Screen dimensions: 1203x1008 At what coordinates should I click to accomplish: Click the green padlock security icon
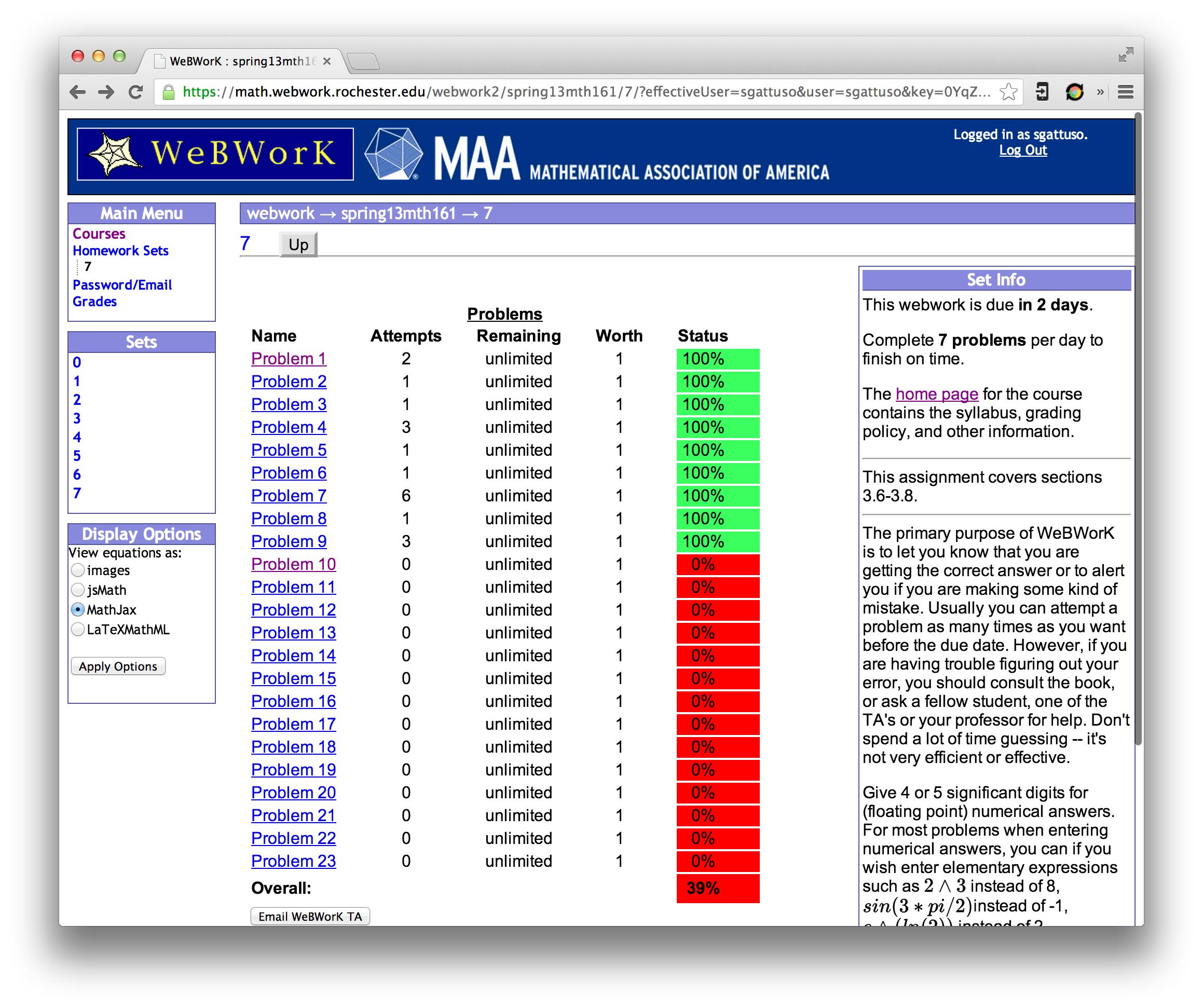169,92
